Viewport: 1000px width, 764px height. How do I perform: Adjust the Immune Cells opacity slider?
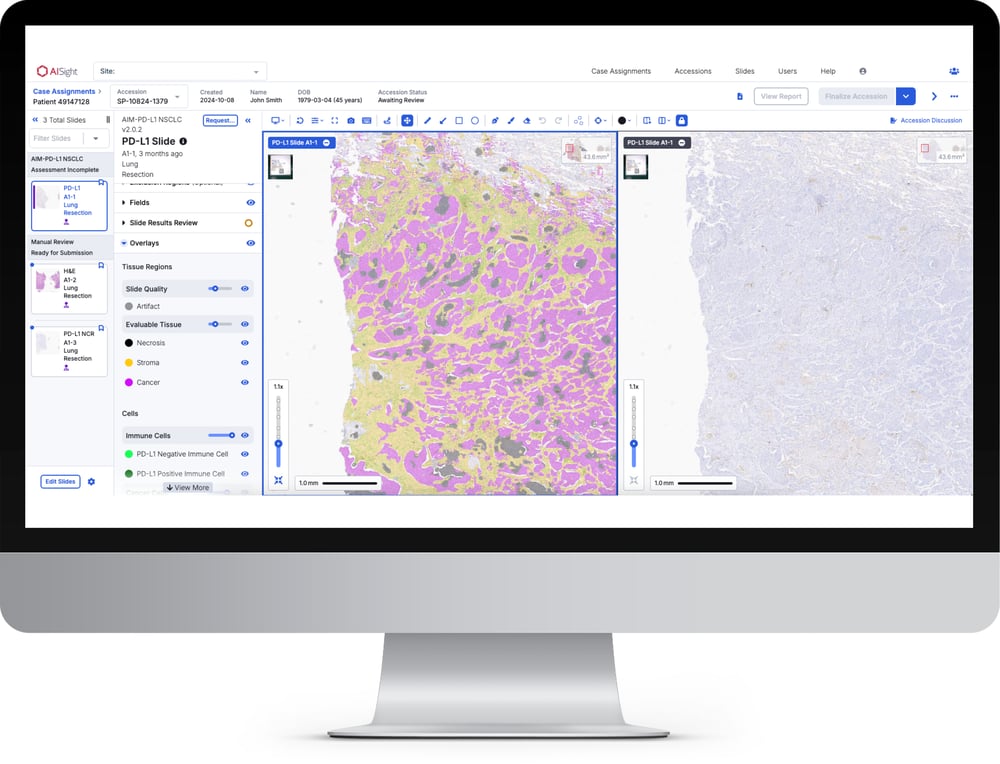pyautogui.click(x=221, y=435)
